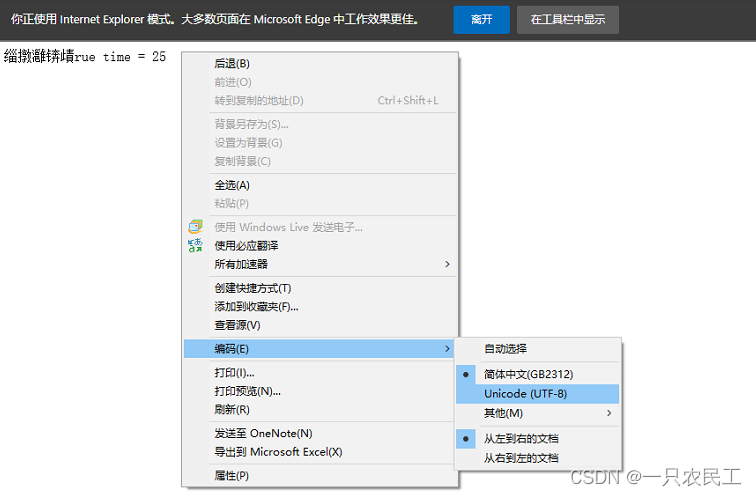Click the Windows Live mail icon
Viewport: 756px width, 496px height.
pos(195,227)
